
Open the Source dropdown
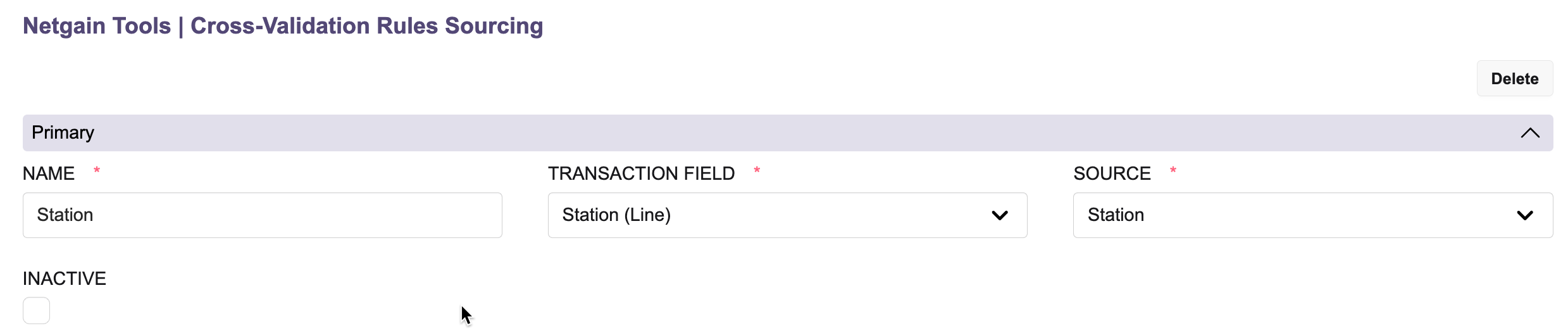[x=1313, y=215]
